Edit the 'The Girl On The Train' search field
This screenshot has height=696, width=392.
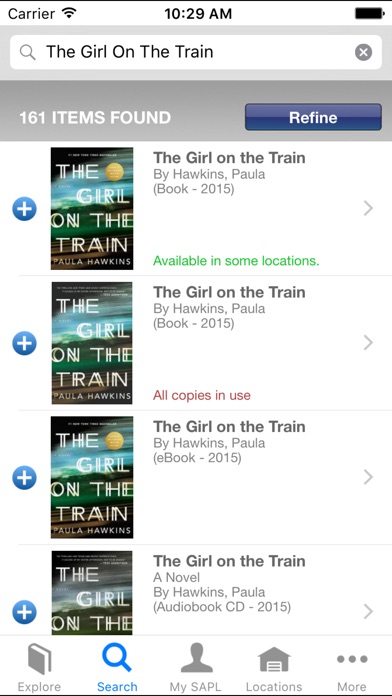pyautogui.click(x=196, y=52)
